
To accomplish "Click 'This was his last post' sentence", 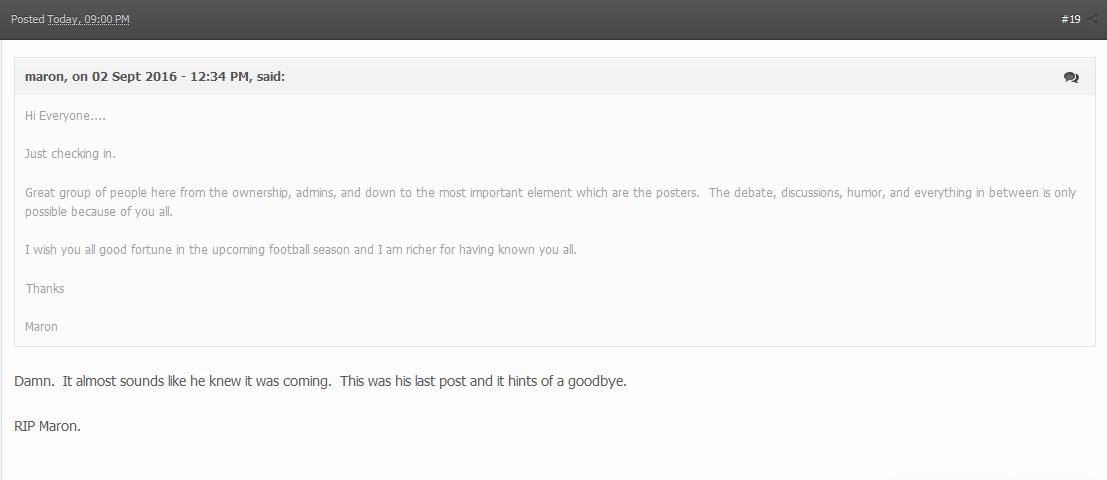I will (483, 381).
